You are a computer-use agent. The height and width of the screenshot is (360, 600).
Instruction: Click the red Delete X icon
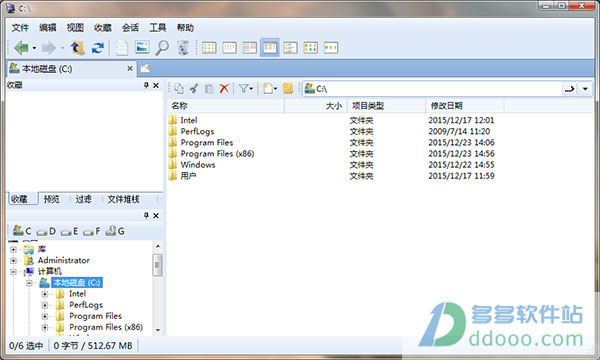tap(224, 89)
